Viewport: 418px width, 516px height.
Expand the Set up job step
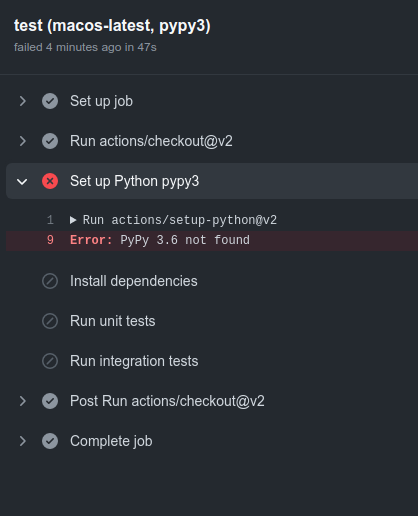coord(23,101)
